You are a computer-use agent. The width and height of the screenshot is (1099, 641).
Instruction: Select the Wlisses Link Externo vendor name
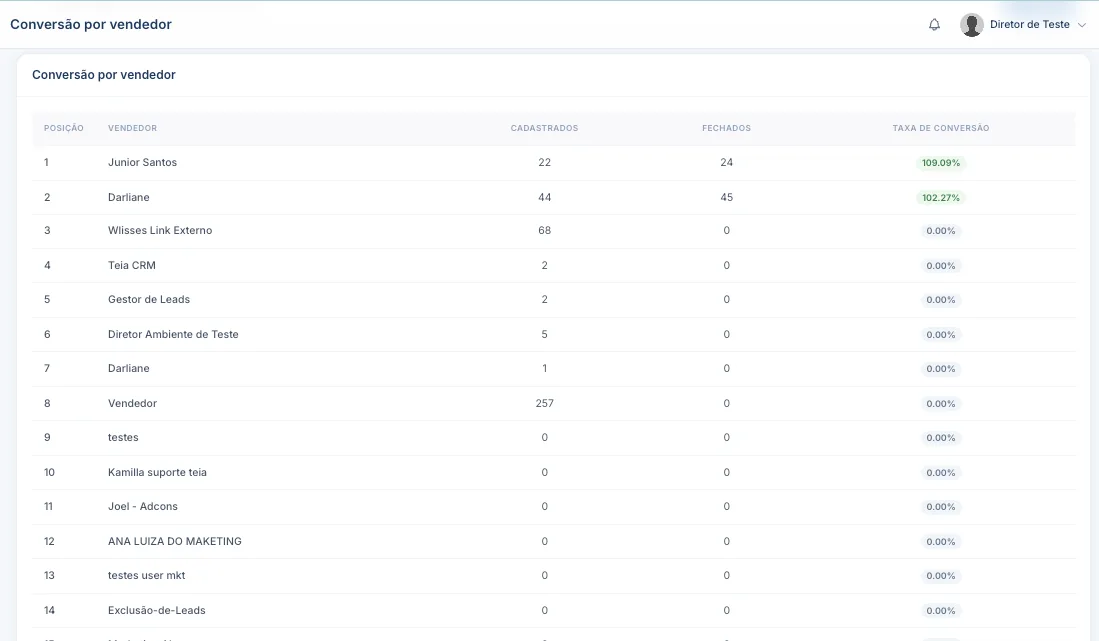point(160,230)
